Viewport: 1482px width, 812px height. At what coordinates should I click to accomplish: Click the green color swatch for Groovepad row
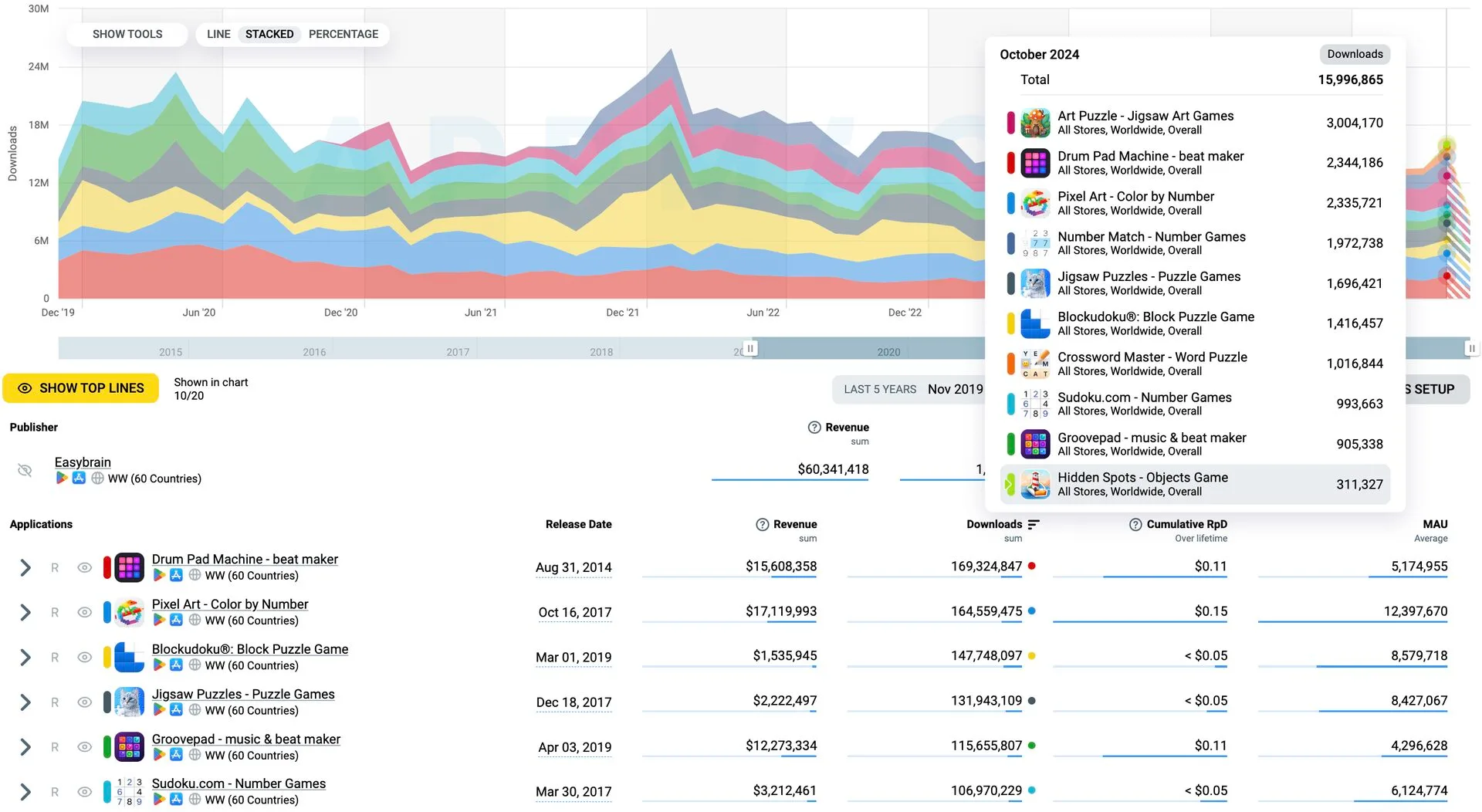(x=107, y=747)
